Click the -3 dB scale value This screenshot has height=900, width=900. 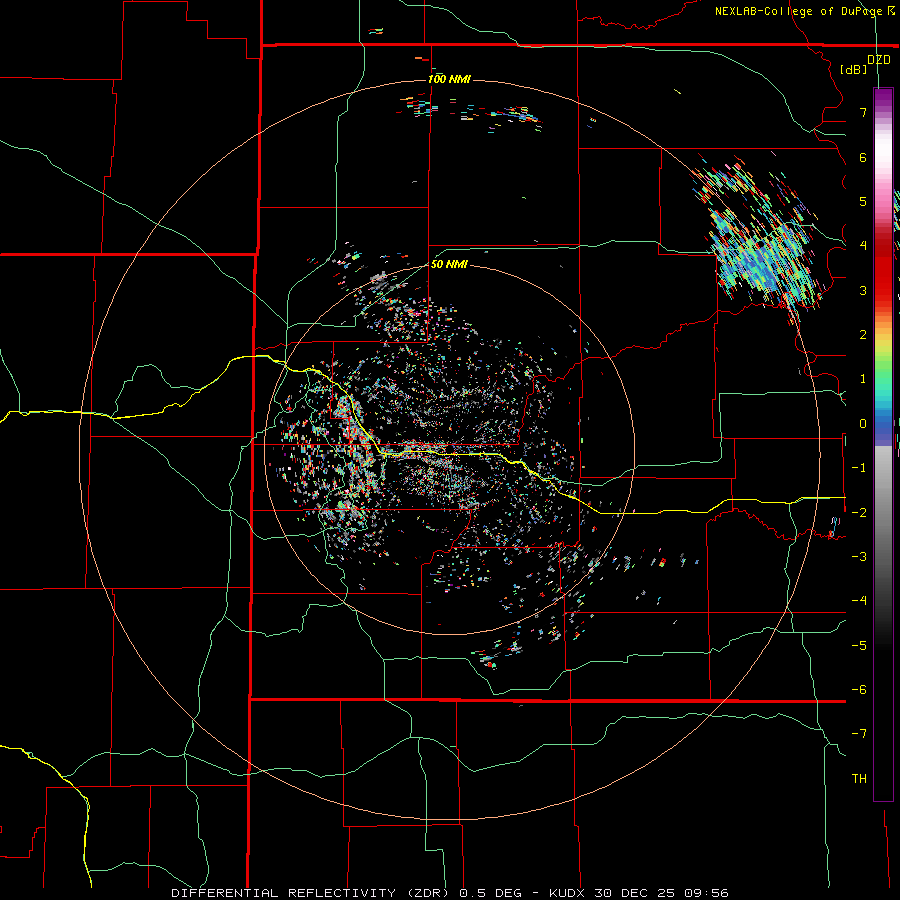(859, 557)
